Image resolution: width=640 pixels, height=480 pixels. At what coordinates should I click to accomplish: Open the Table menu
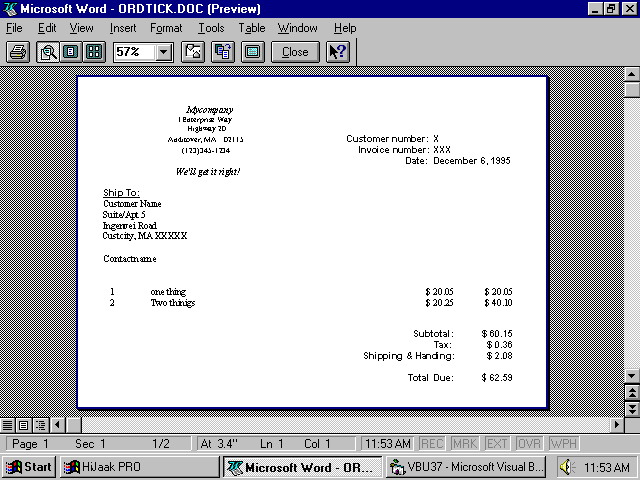(x=252, y=28)
